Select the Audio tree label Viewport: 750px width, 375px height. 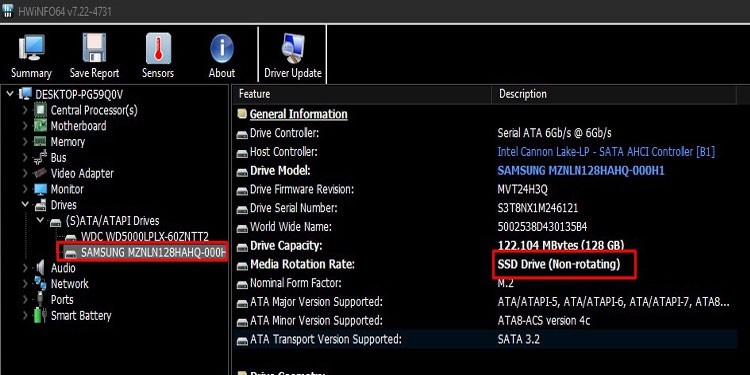63,268
